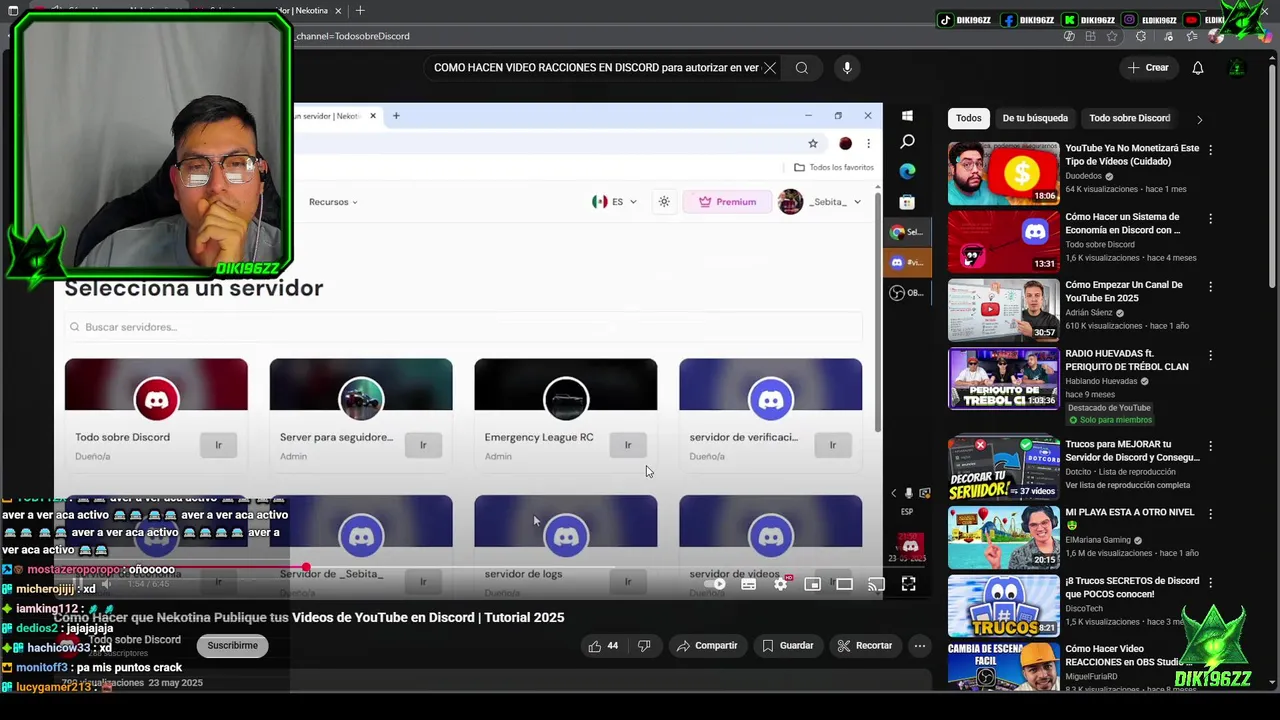Toggle subtitles in the player

[x=748, y=584]
